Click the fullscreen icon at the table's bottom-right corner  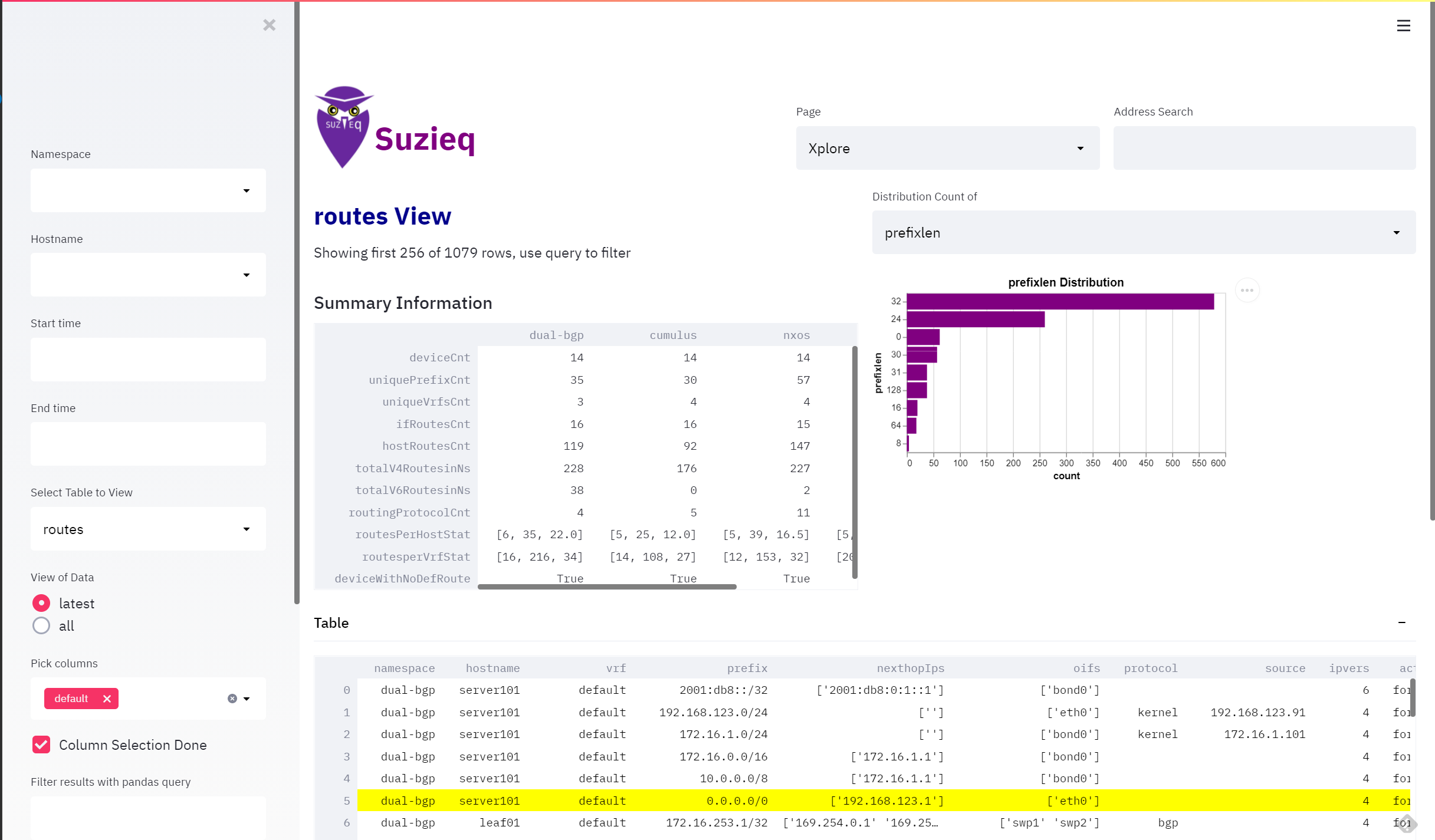pyautogui.click(x=1407, y=823)
